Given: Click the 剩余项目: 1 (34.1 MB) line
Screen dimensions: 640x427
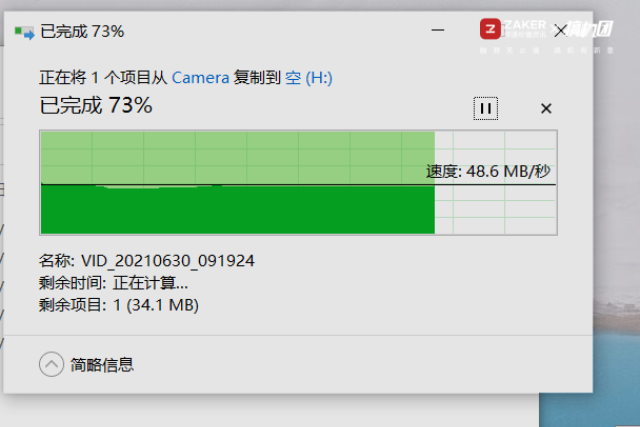Looking at the screenshot, I should coord(119,305).
